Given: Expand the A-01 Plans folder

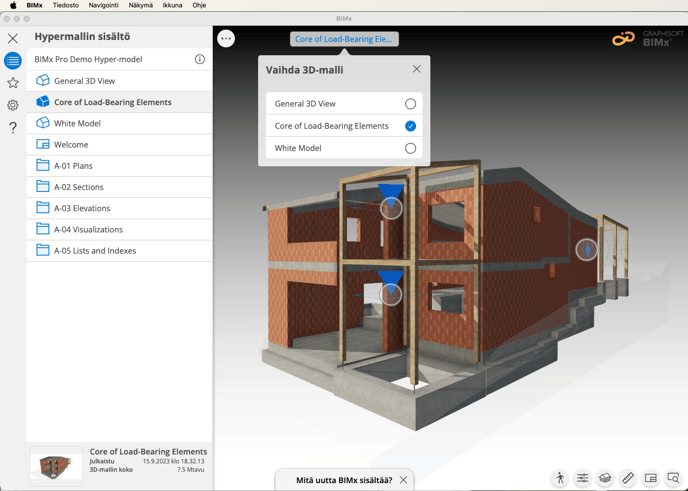Looking at the screenshot, I should tap(119, 166).
